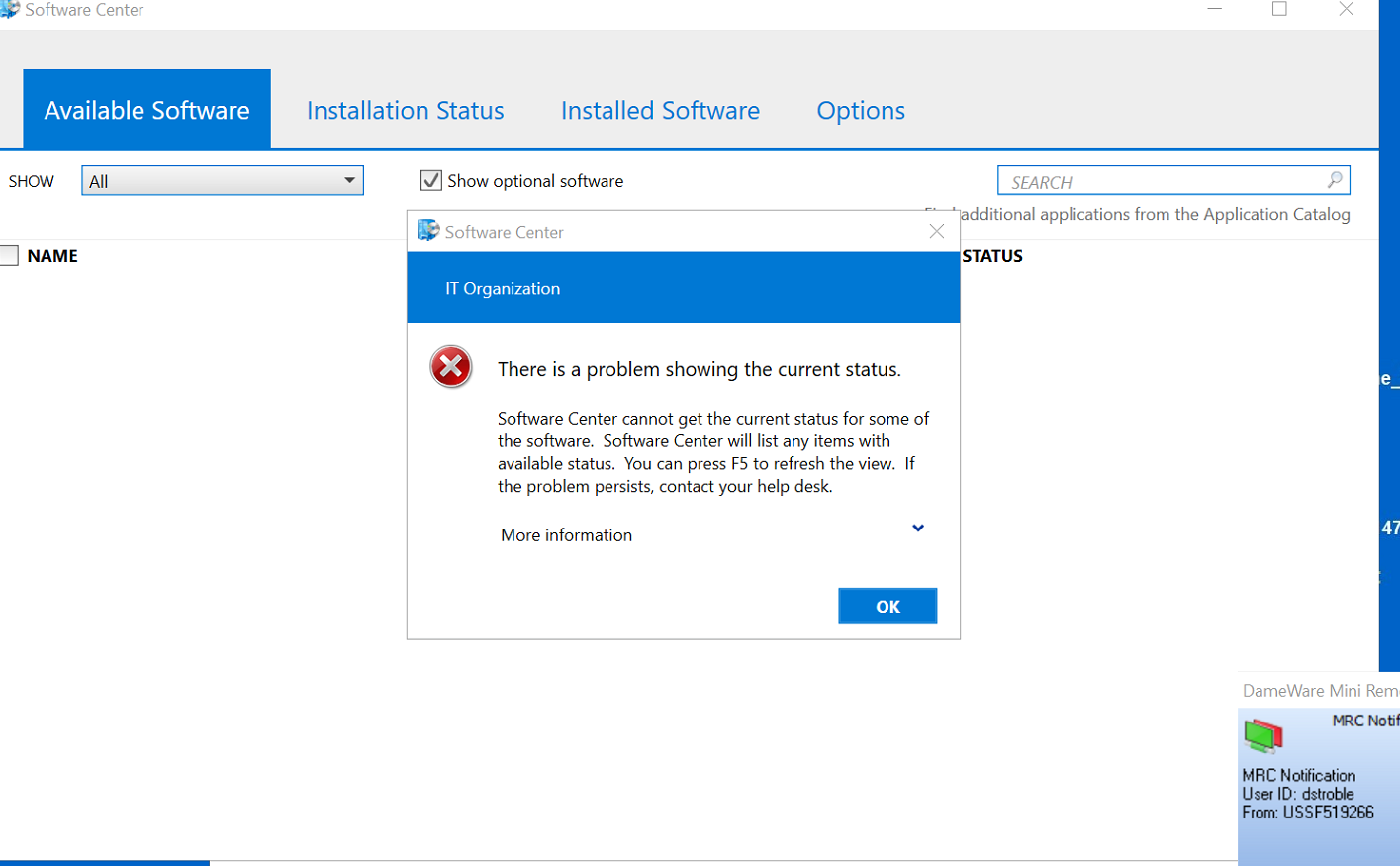Switch to the Installation Status tab

point(405,111)
